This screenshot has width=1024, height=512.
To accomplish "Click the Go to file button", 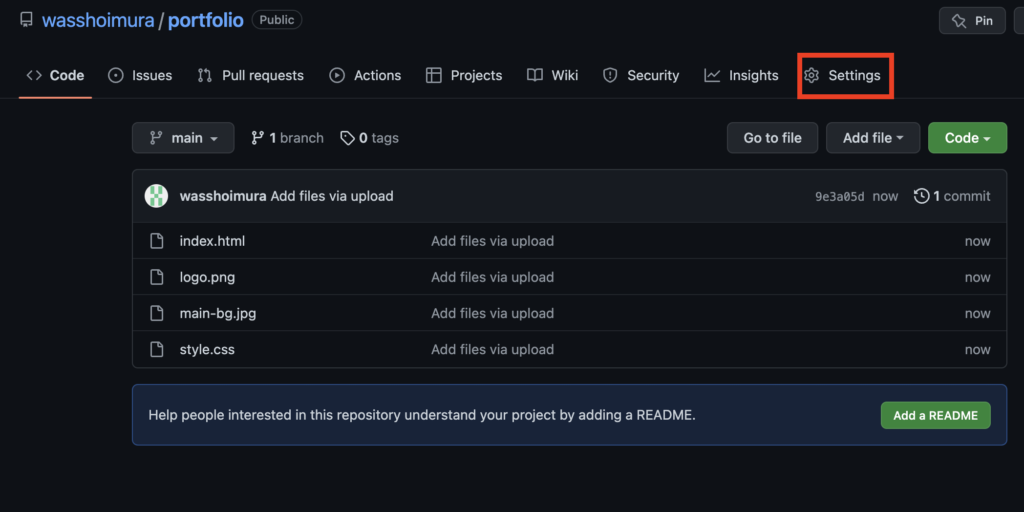I will pyautogui.click(x=773, y=138).
